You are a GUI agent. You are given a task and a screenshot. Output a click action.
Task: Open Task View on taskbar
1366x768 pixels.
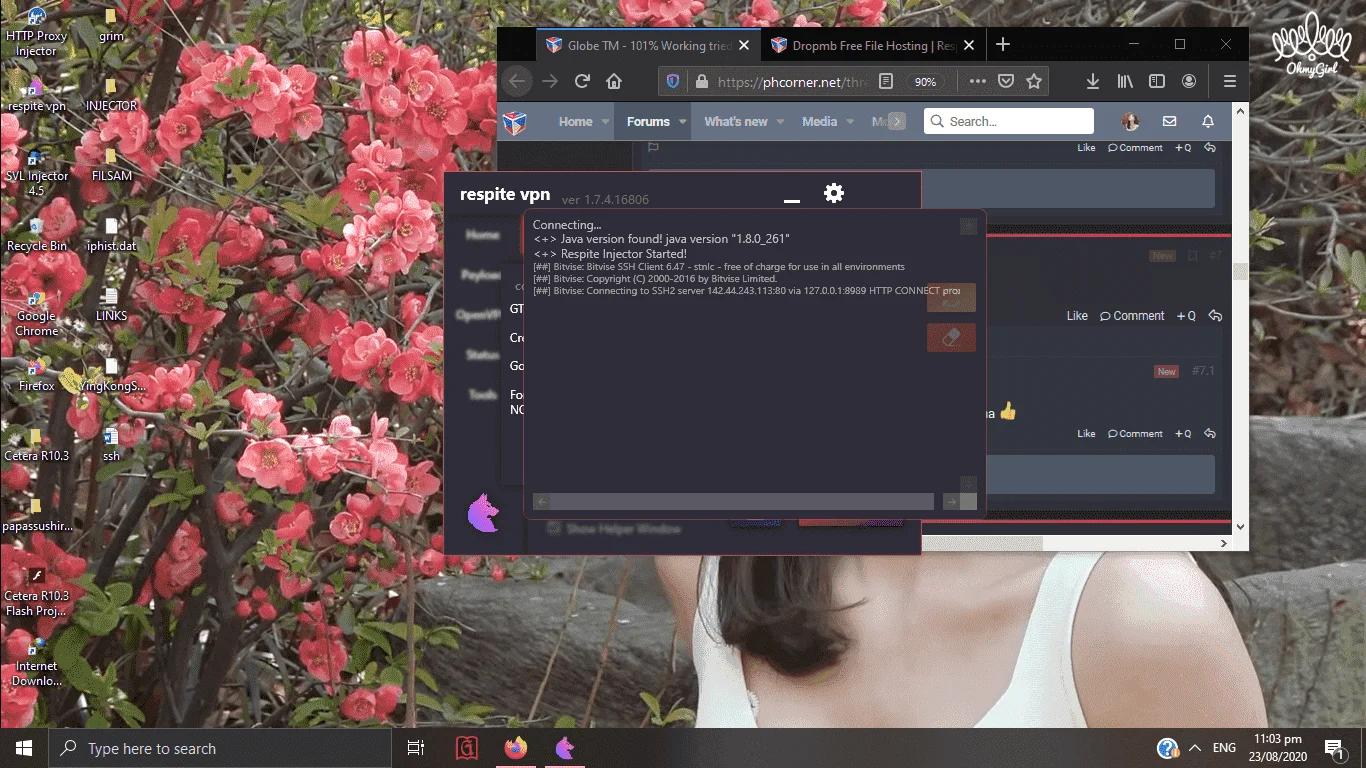[416, 748]
